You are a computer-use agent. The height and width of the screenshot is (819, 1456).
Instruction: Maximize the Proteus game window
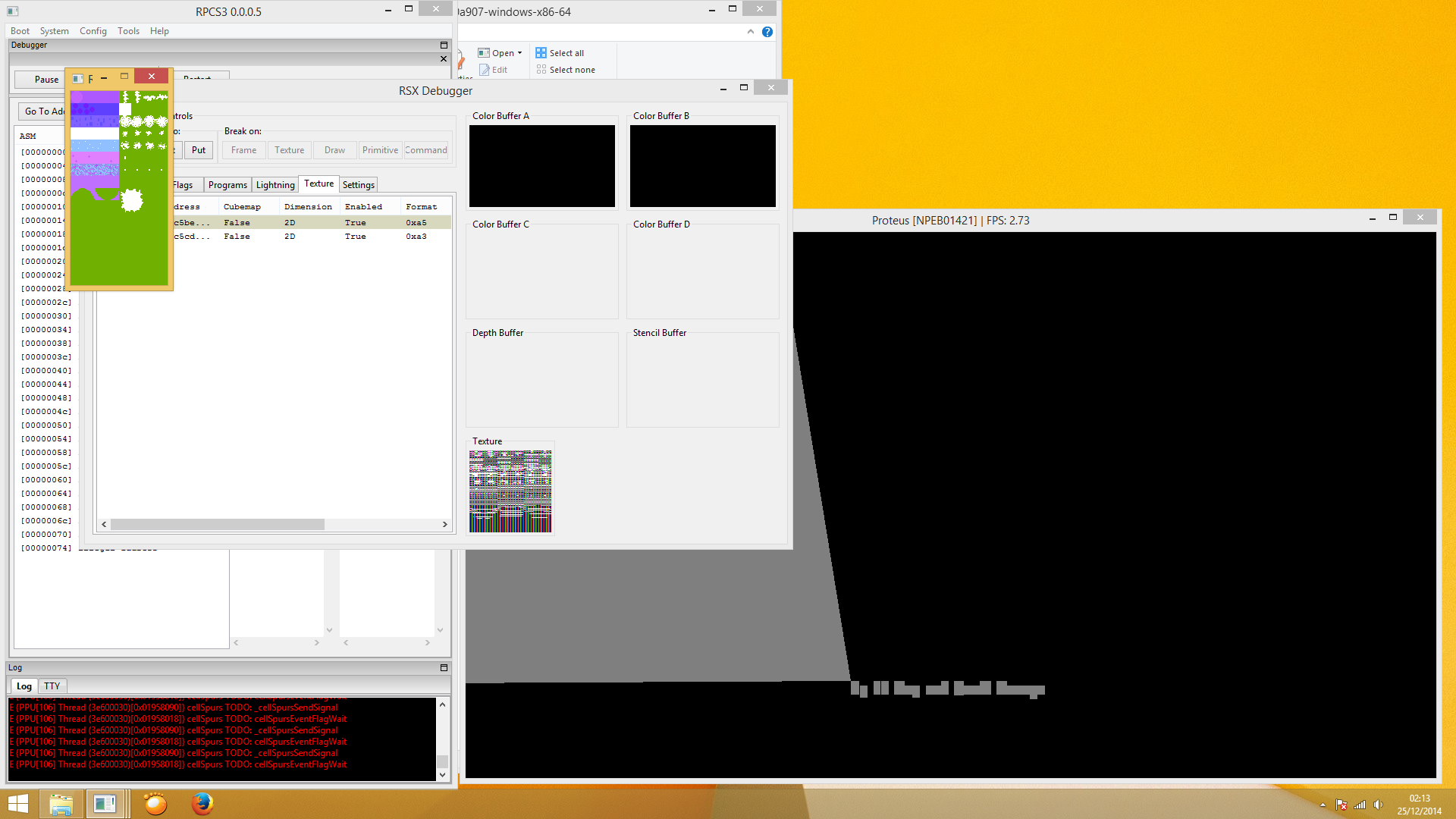point(1393,218)
